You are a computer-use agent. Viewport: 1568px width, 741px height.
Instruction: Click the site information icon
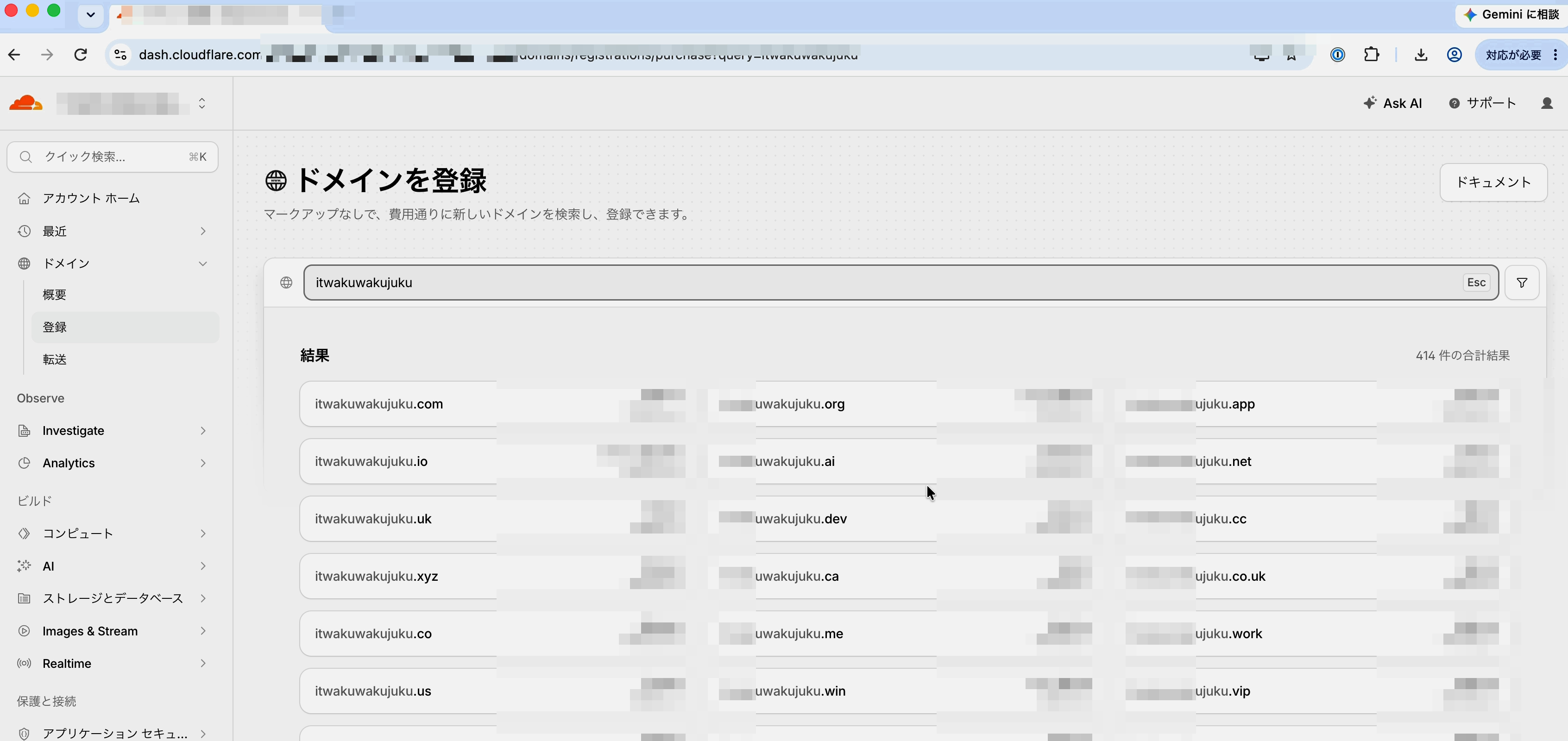point(120,55)
